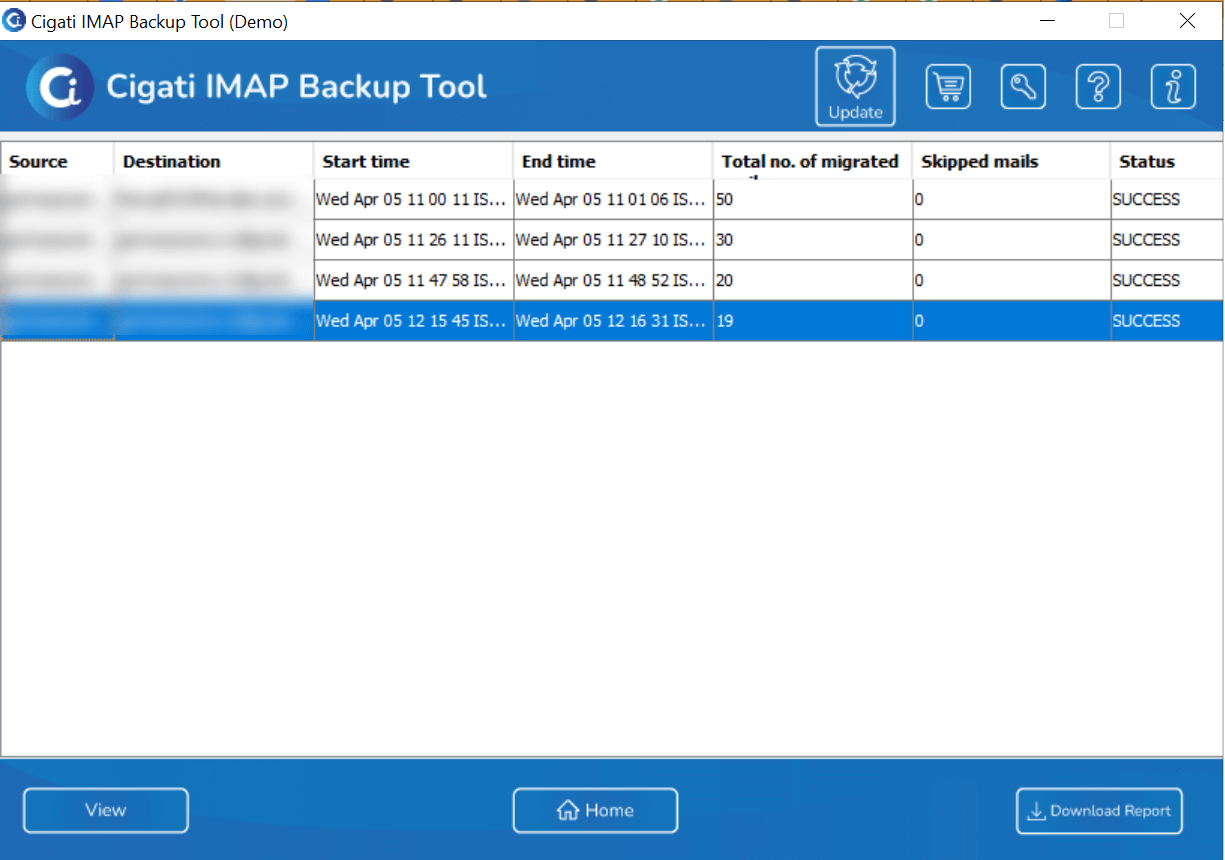
Task: Click the End time column header
Action: (x=613, y=161)
